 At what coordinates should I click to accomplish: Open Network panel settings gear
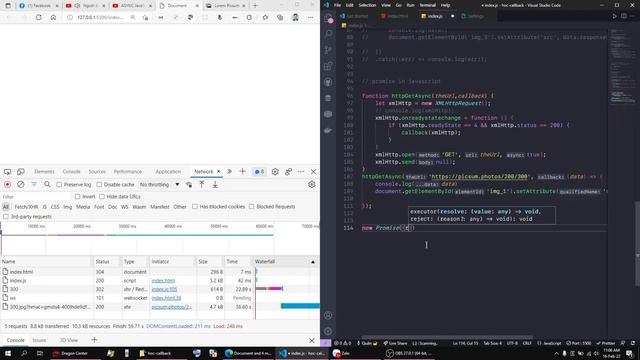(x=312, y=184)
